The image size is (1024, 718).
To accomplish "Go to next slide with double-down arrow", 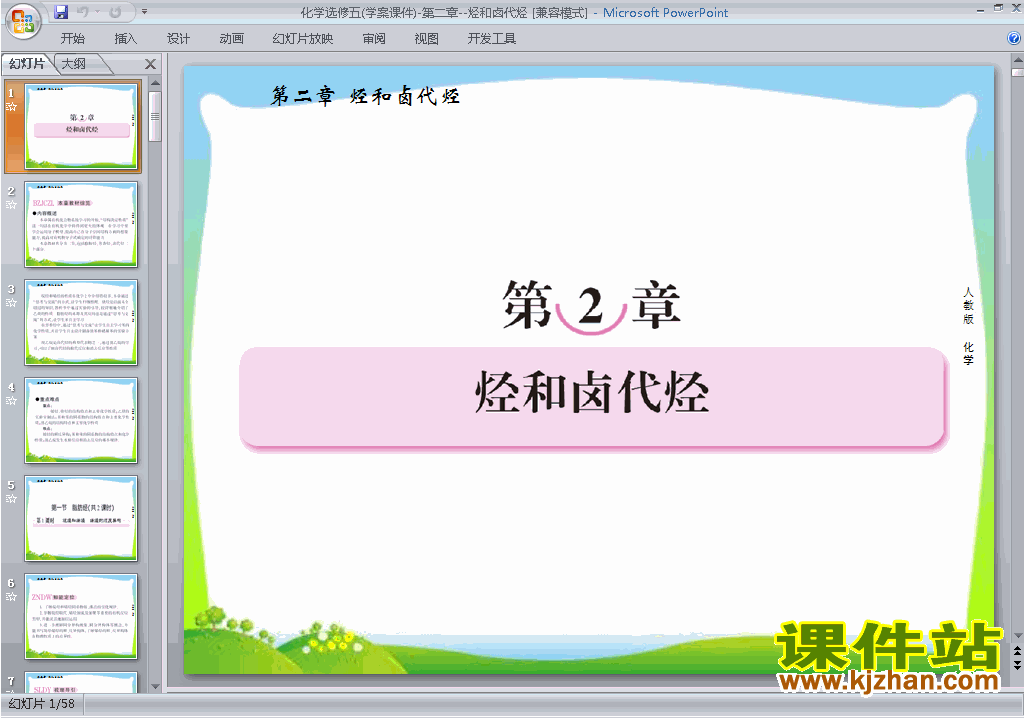I will pyautogui.click(x=1017, y=664).
